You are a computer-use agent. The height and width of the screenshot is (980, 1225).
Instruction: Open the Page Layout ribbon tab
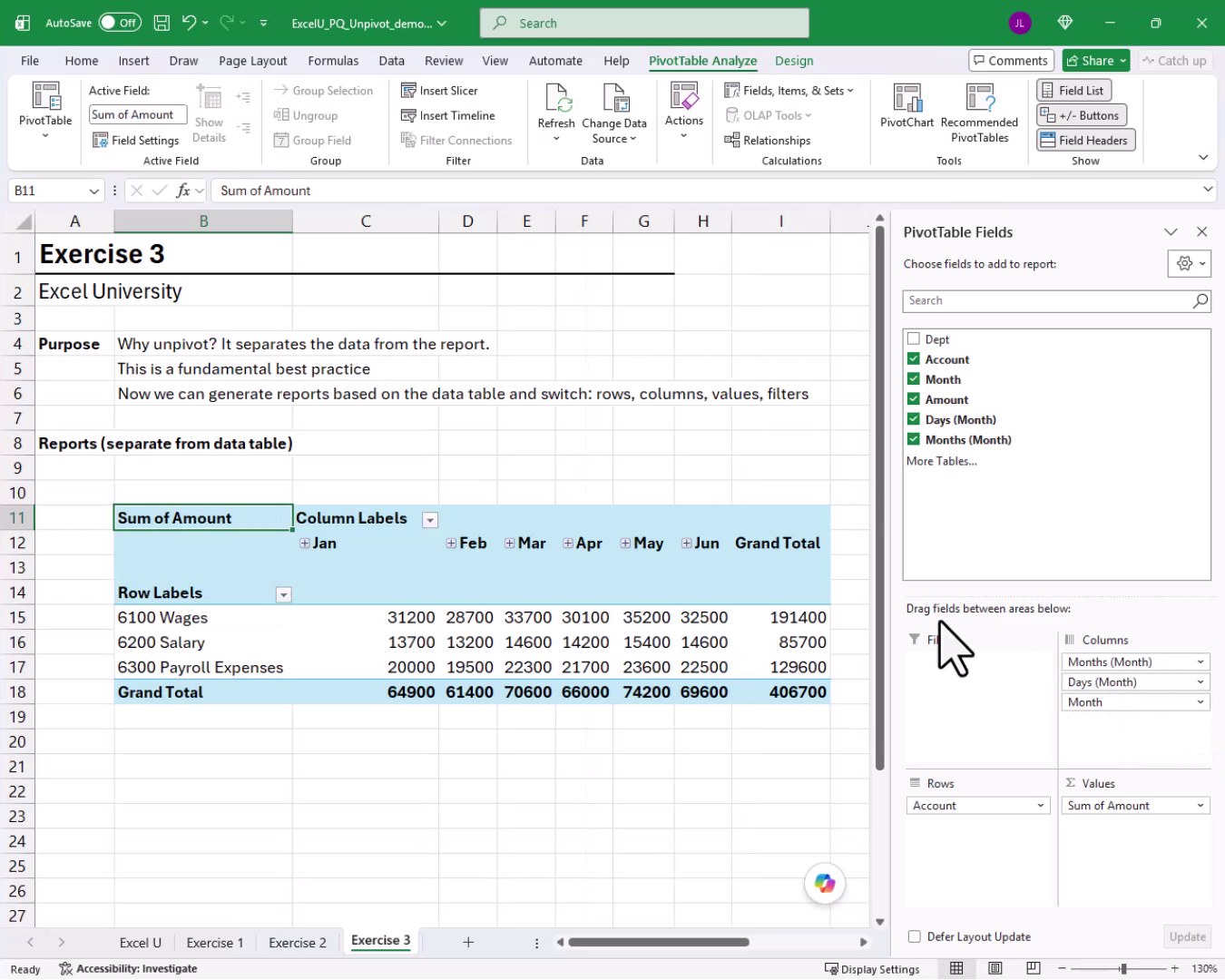click(253, 61)
